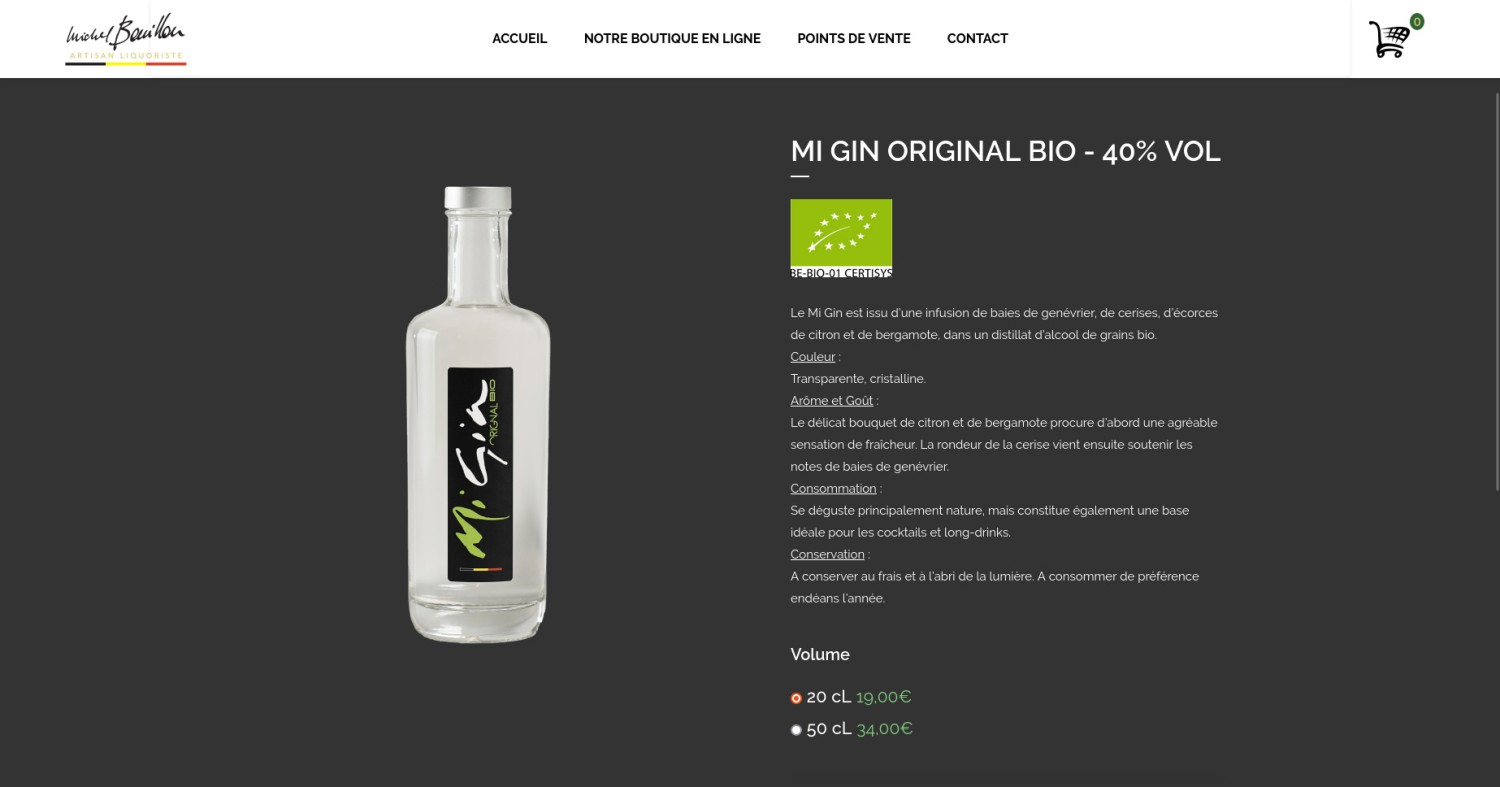
Task: Click the Mi Gin Original Bio title
Action: pos(1006,151)
